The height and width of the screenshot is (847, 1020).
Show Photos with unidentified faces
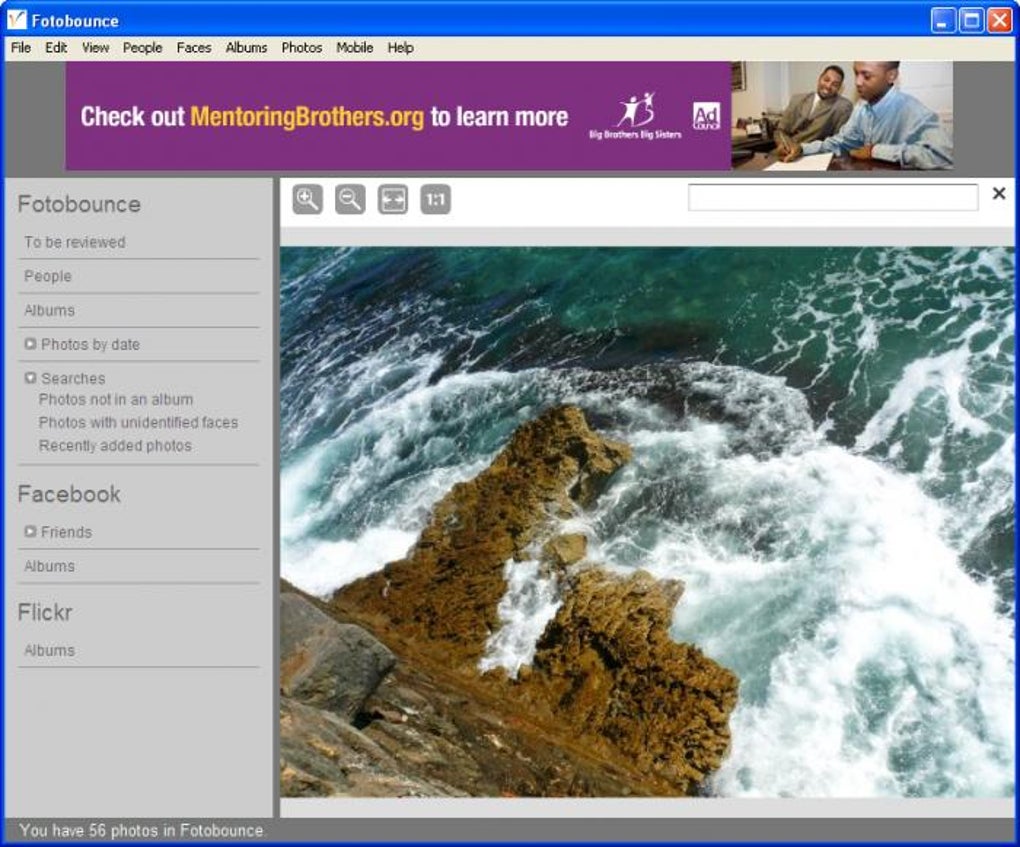coord(139,422)
